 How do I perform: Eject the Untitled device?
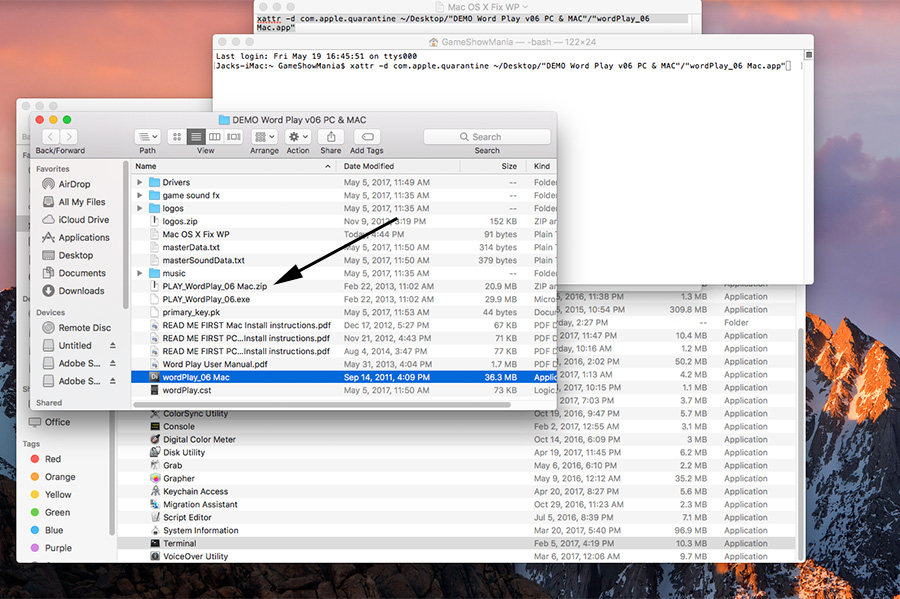click(113, 346)
